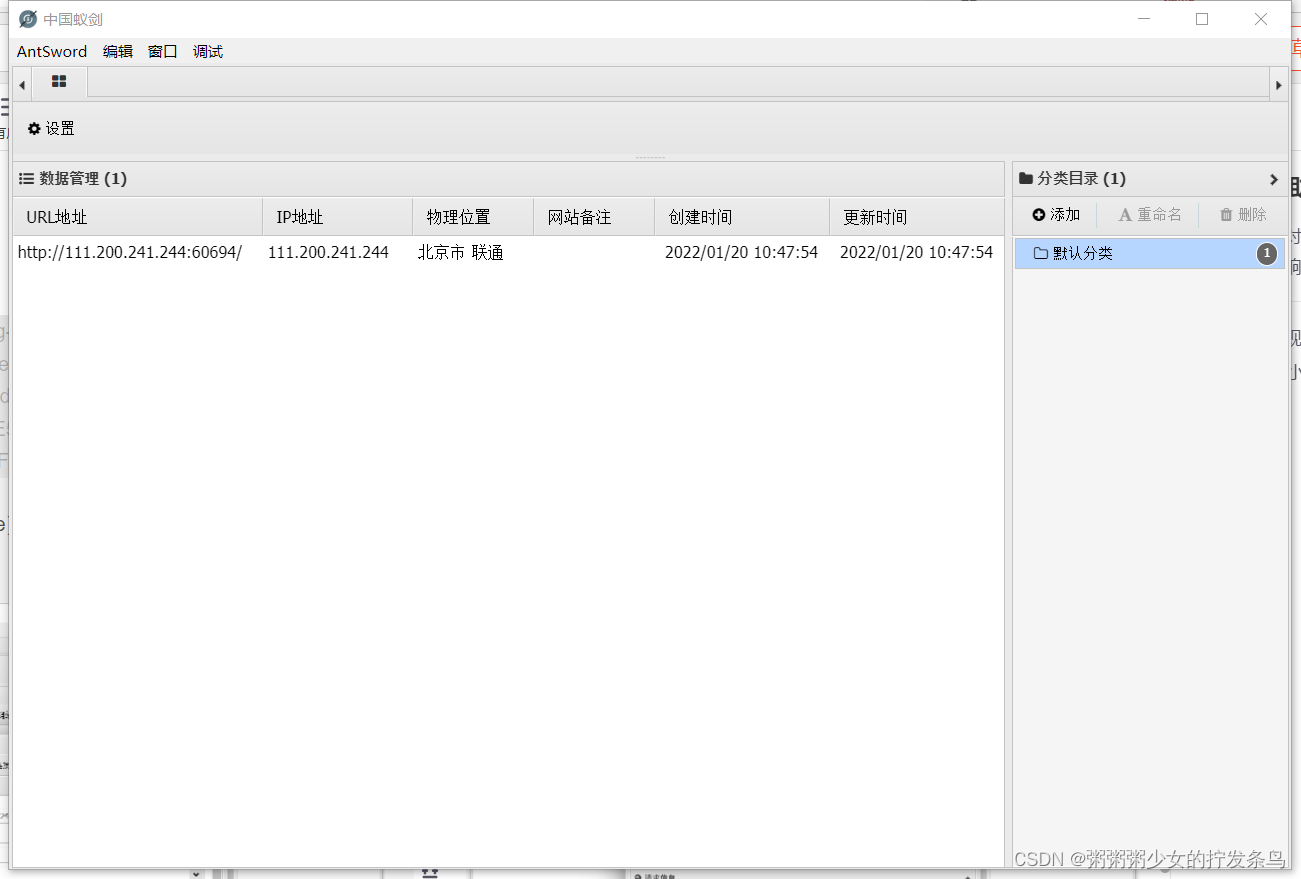
Task: Sort by 物理位置 column header
Action: 473,217
